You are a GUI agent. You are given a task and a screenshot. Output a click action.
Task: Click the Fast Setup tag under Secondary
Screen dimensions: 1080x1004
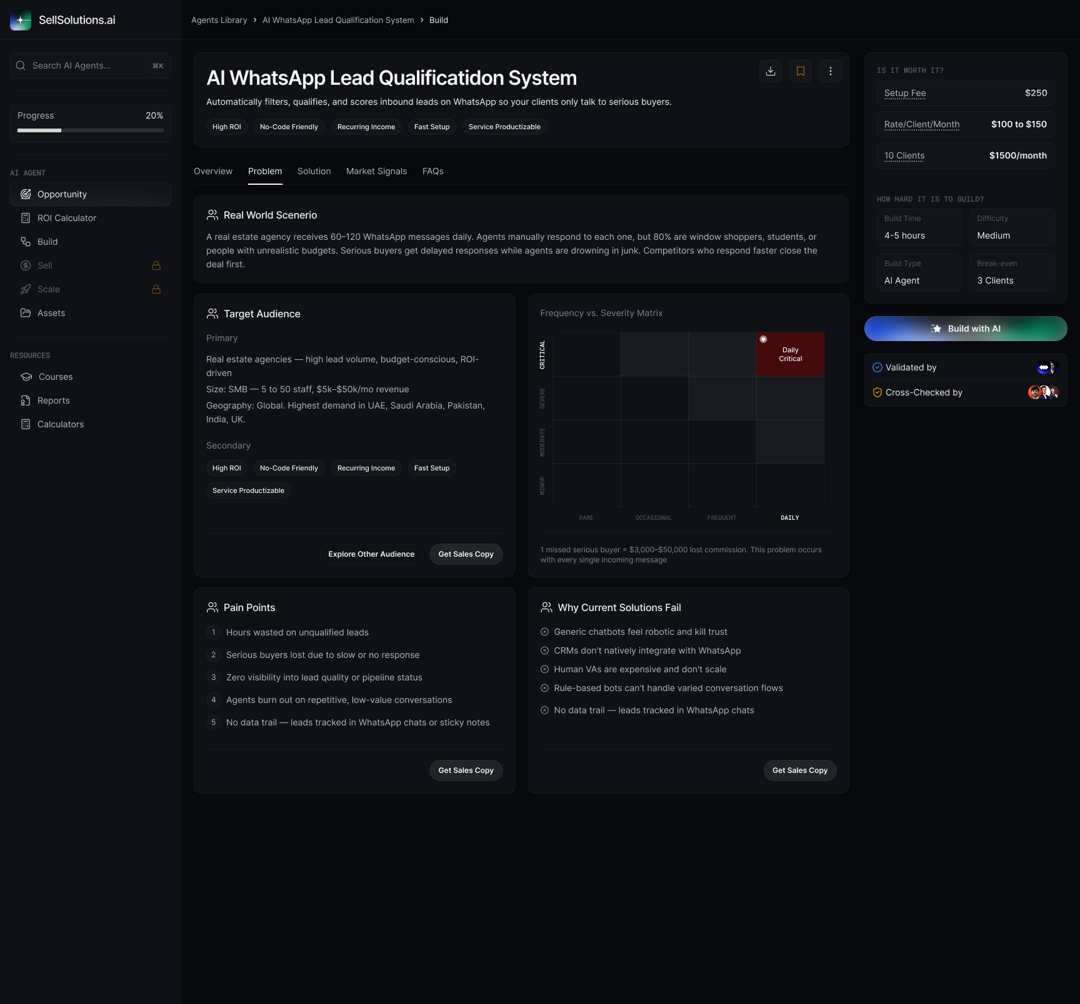(432, 468)
